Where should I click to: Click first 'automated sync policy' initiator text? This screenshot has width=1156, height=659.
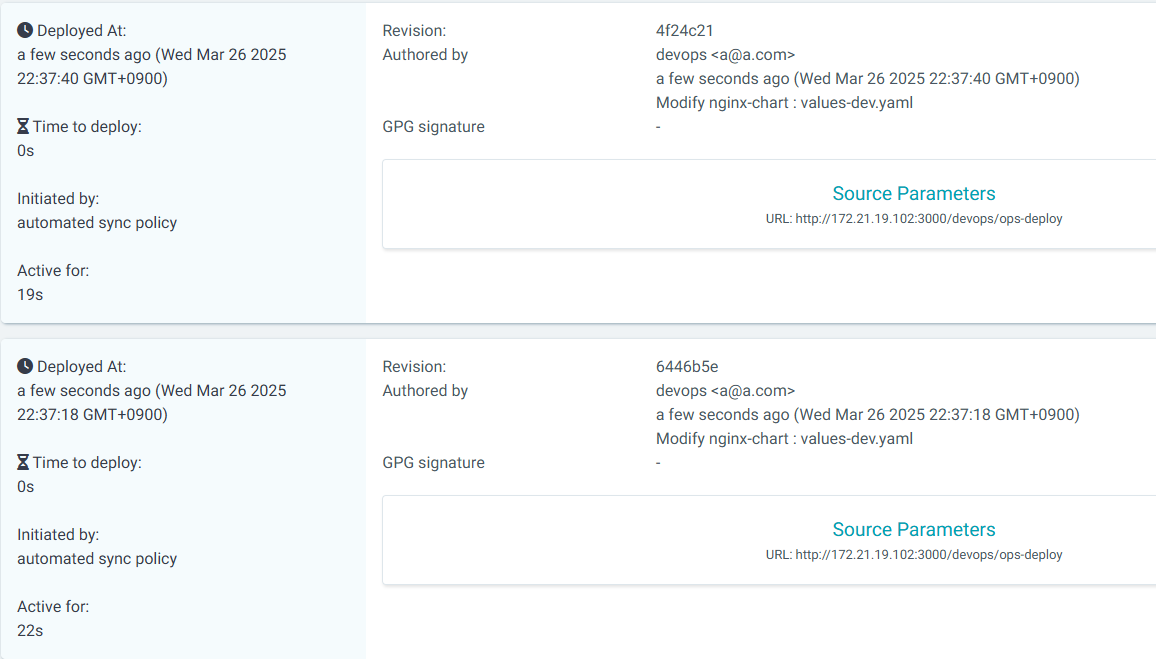pyautogui.click(x=97, y=223)
